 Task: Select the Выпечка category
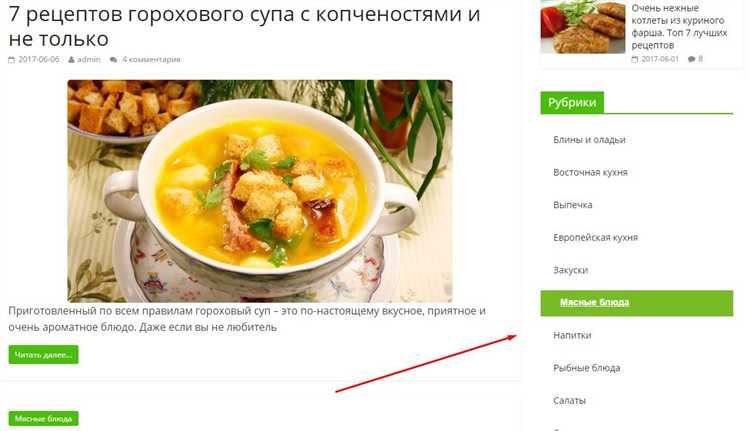573,205
